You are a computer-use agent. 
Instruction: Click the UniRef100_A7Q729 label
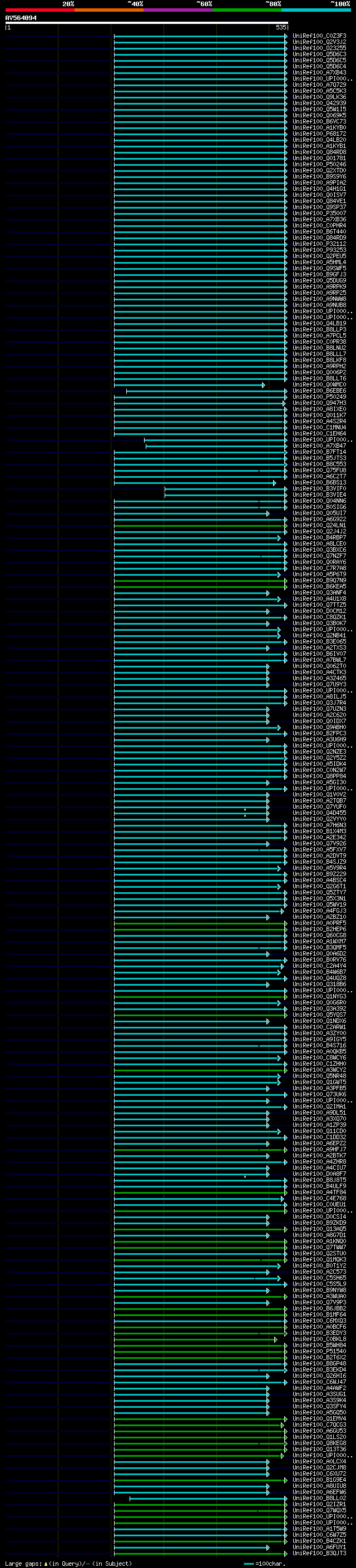coord(319,85)
